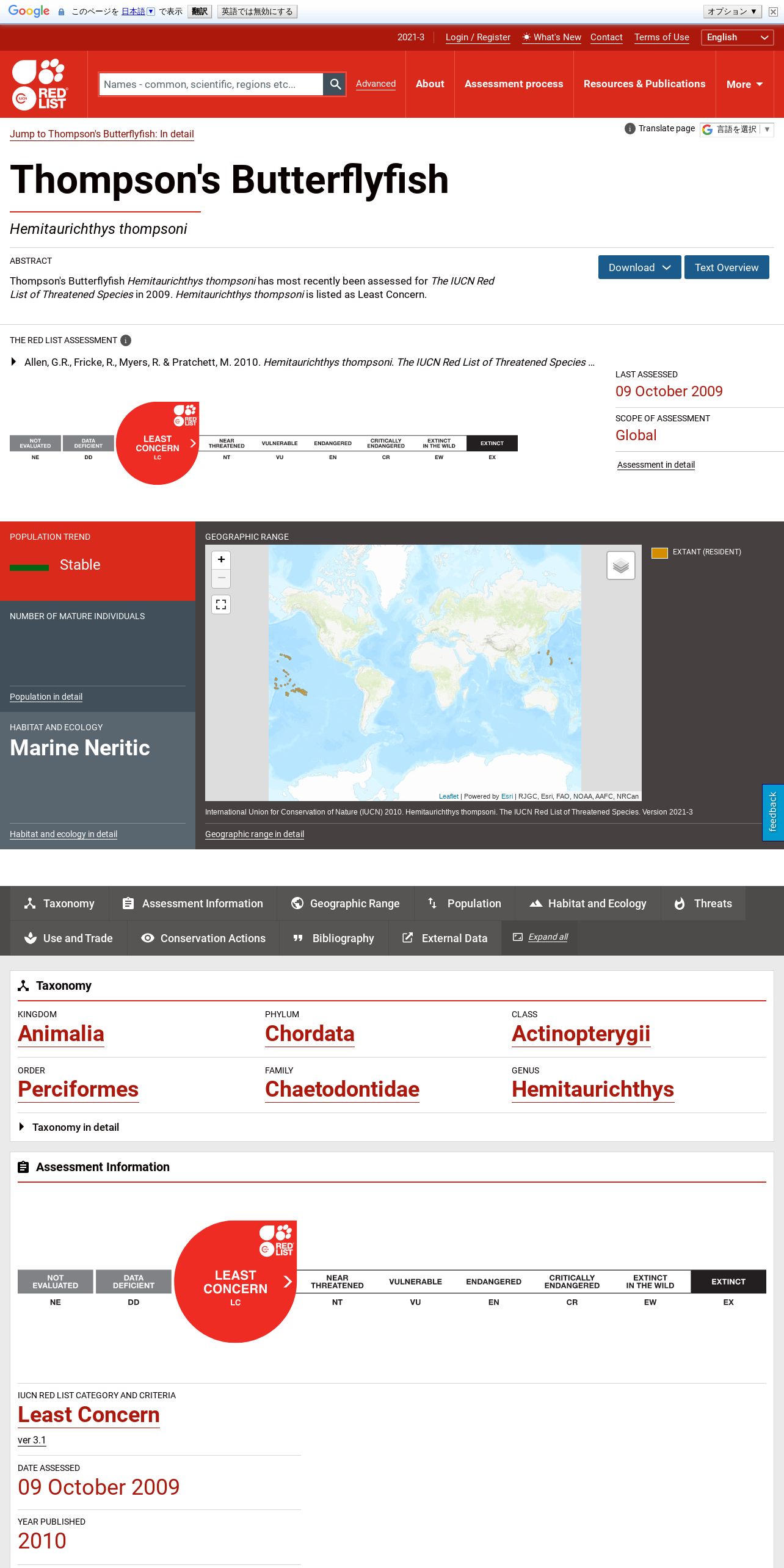This screenshot has height=1568, width=784.
Task: Open the map fullscreen view
Action: [221, 604]
